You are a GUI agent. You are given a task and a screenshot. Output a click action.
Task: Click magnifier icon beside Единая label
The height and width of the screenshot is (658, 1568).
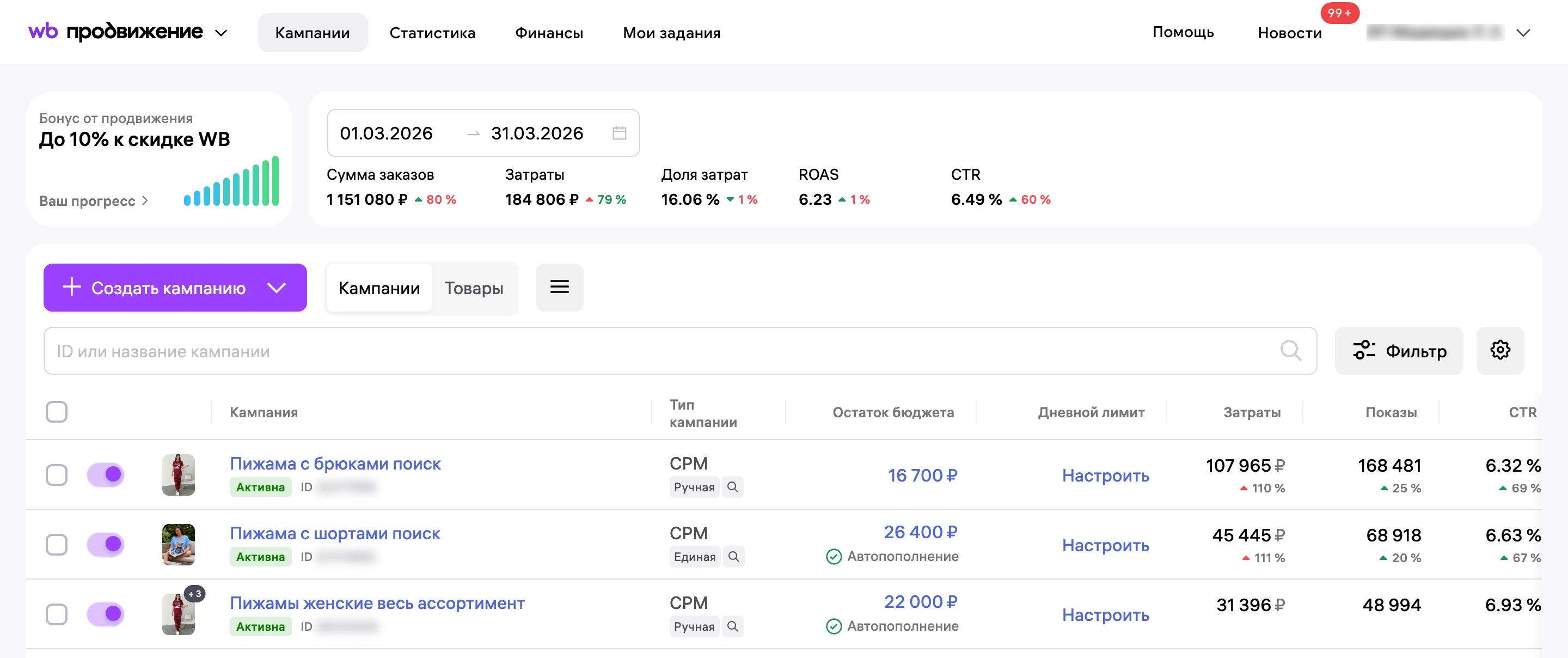(x=733, y=556)
